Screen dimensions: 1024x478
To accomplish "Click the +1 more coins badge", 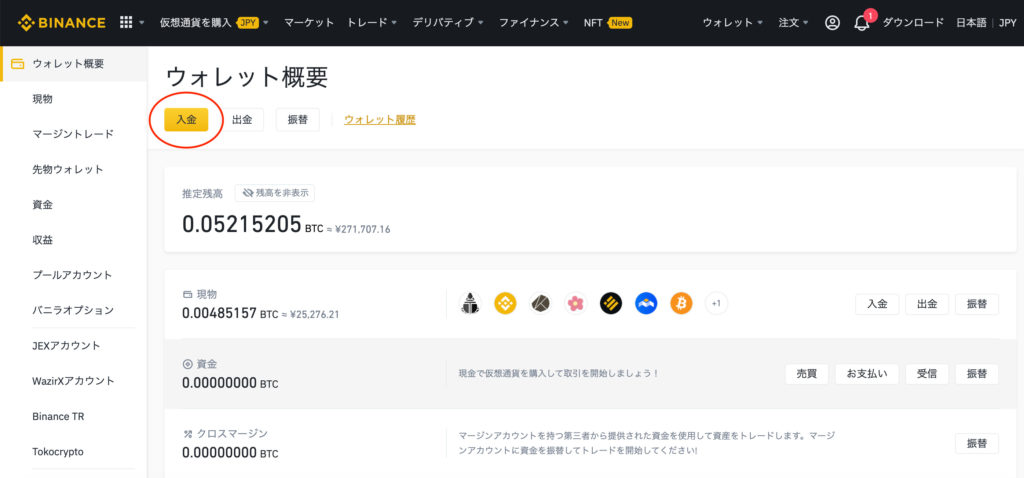I will (x=716, y=303).
